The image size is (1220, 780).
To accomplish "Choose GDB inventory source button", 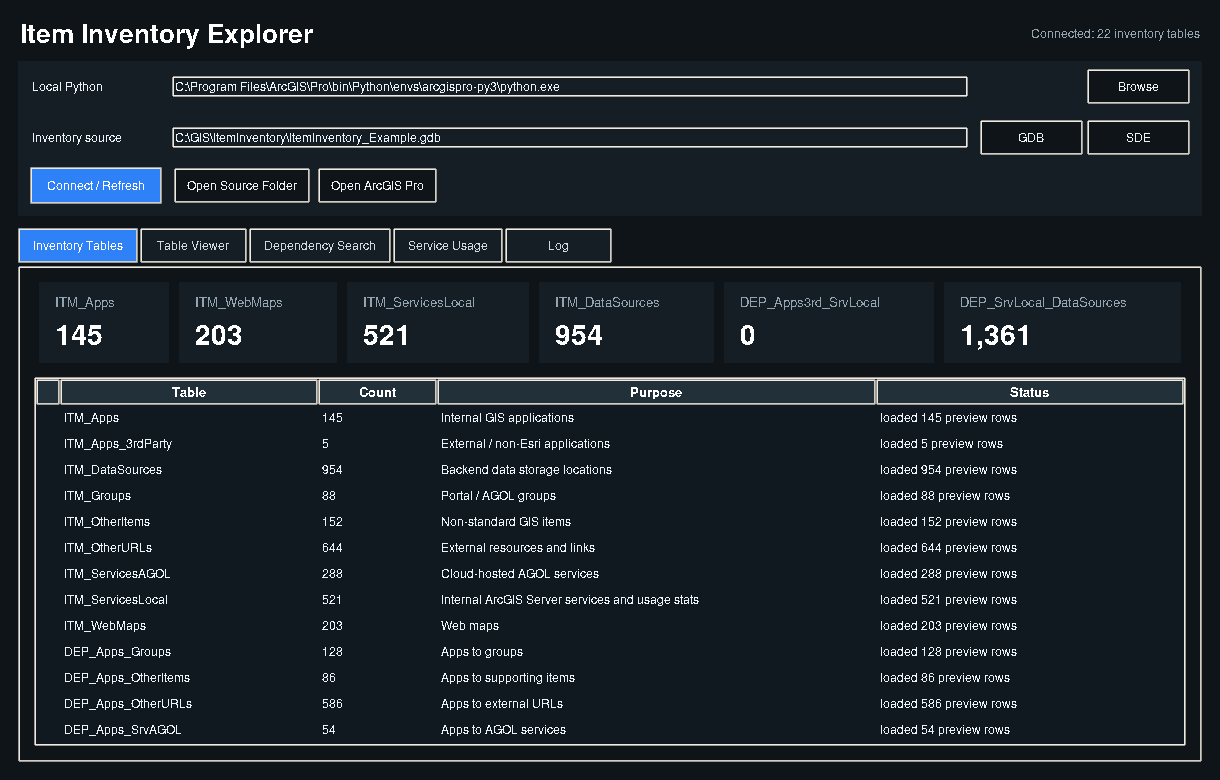I will pyautogui.click(x=1031, y=138).
